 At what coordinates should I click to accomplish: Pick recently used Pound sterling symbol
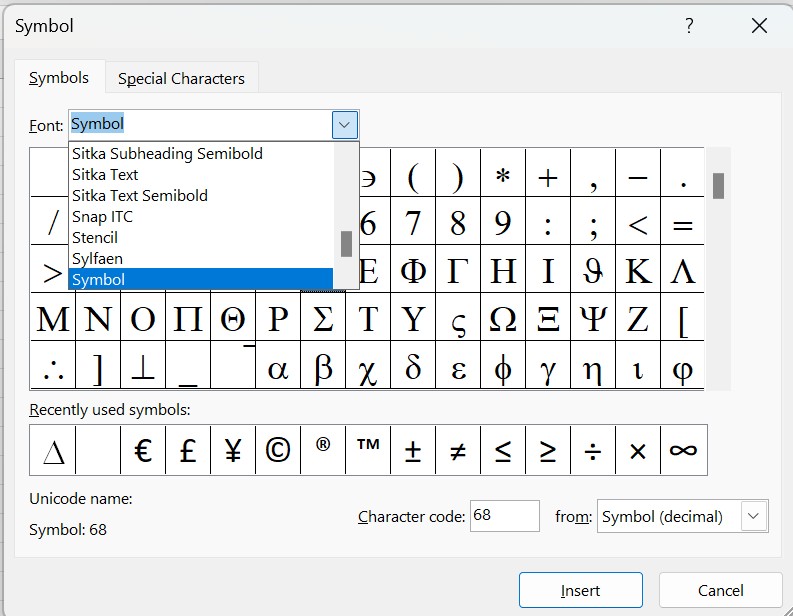[188, 450]
